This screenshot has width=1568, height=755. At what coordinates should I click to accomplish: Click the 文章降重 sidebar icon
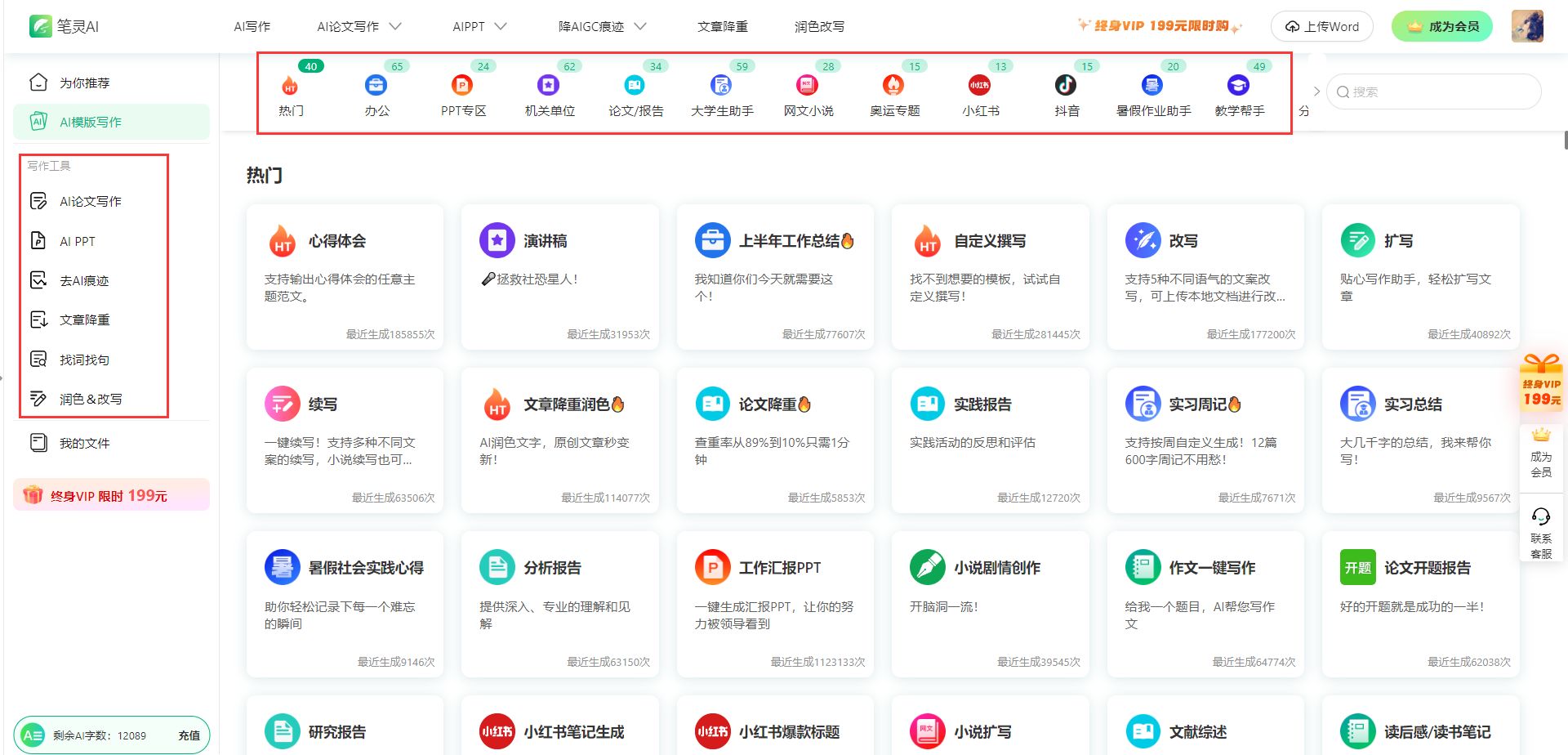coord(38,319)
